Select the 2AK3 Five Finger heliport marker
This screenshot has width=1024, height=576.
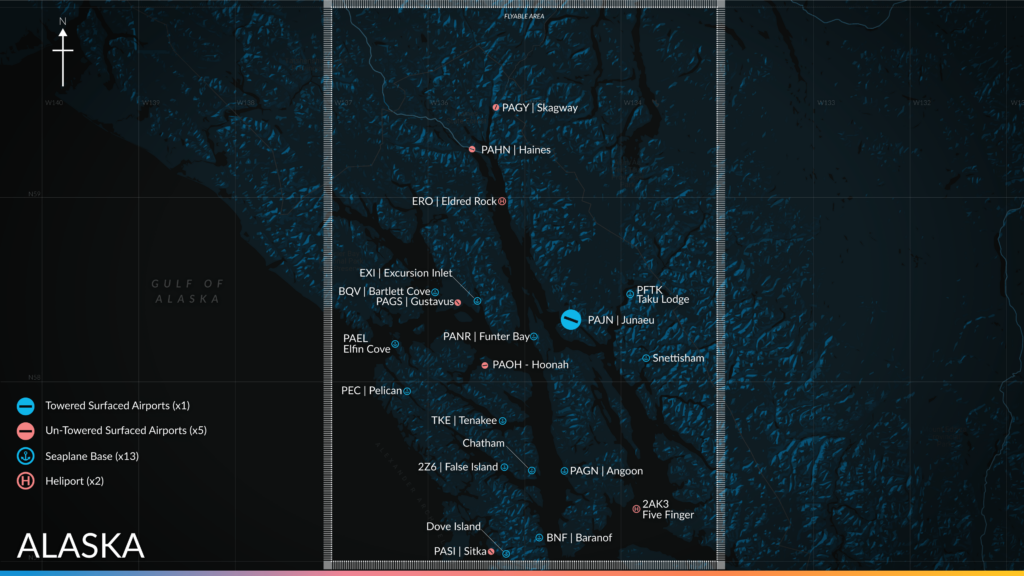[637, 508]
